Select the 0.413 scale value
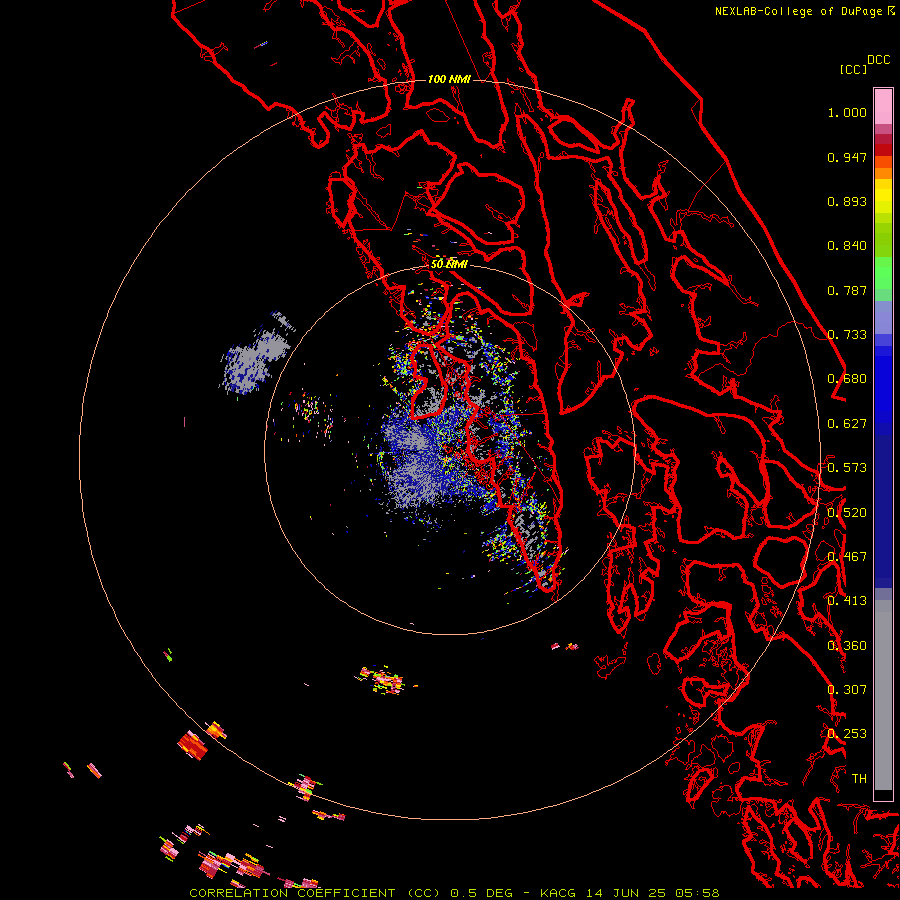900x900 pixels. (x=847, y=601)
